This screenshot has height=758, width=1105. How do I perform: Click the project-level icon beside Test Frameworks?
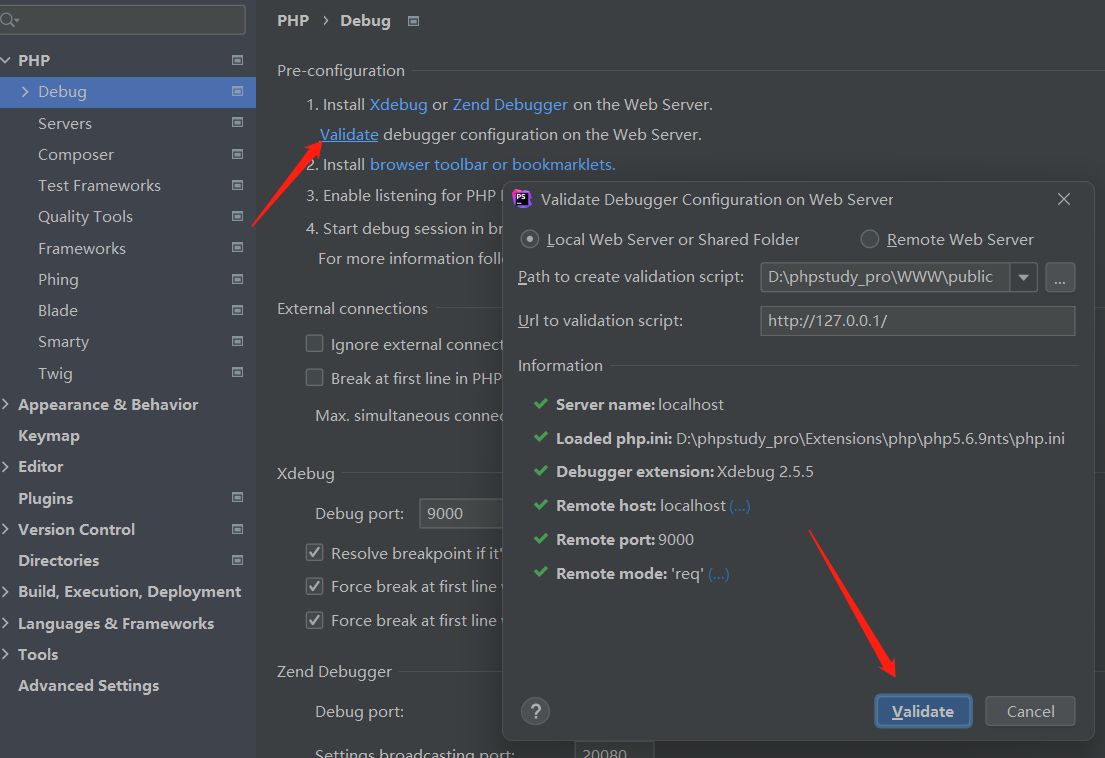237,185
